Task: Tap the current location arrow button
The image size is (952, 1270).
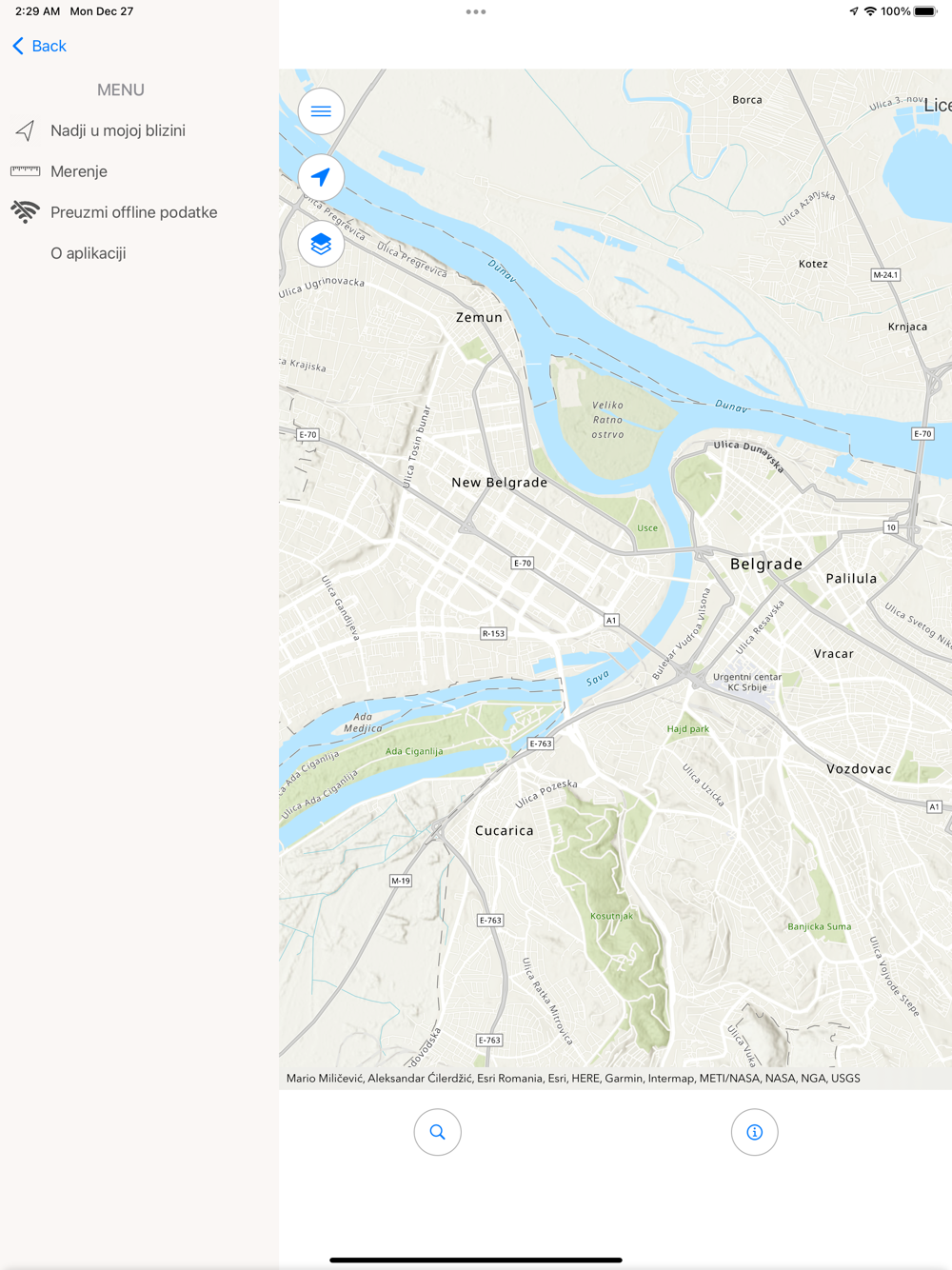Action: click(321, 177)
